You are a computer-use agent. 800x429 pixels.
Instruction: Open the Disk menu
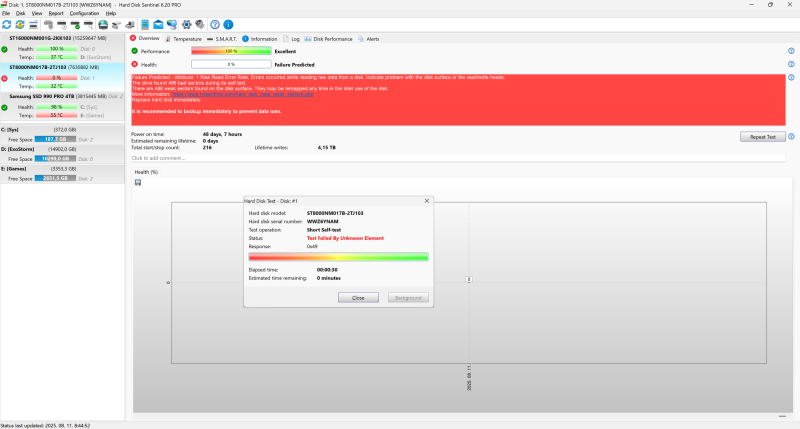(21, 13)
